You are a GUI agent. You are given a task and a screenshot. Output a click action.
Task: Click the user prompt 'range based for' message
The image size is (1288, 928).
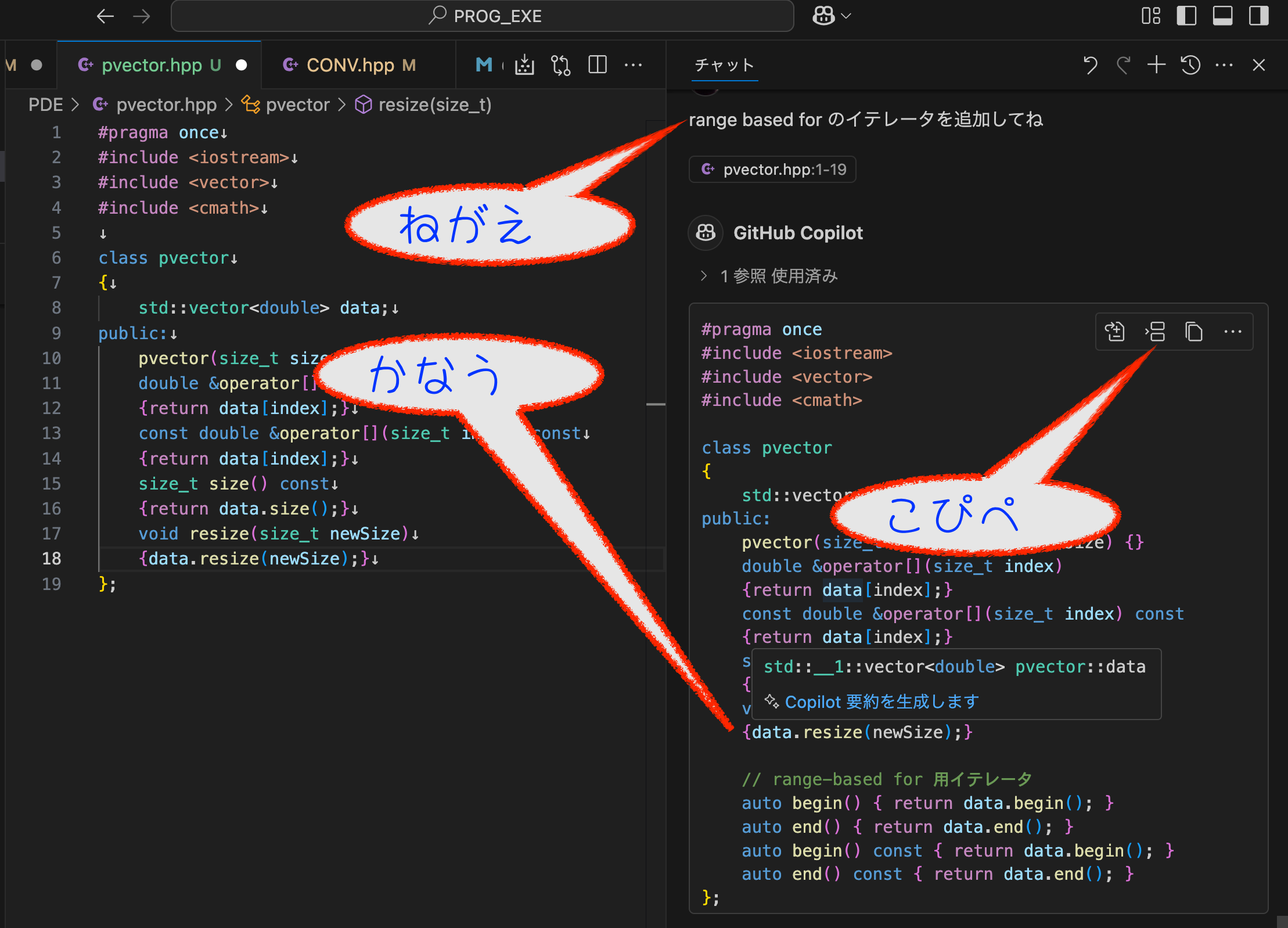(865, 120)
